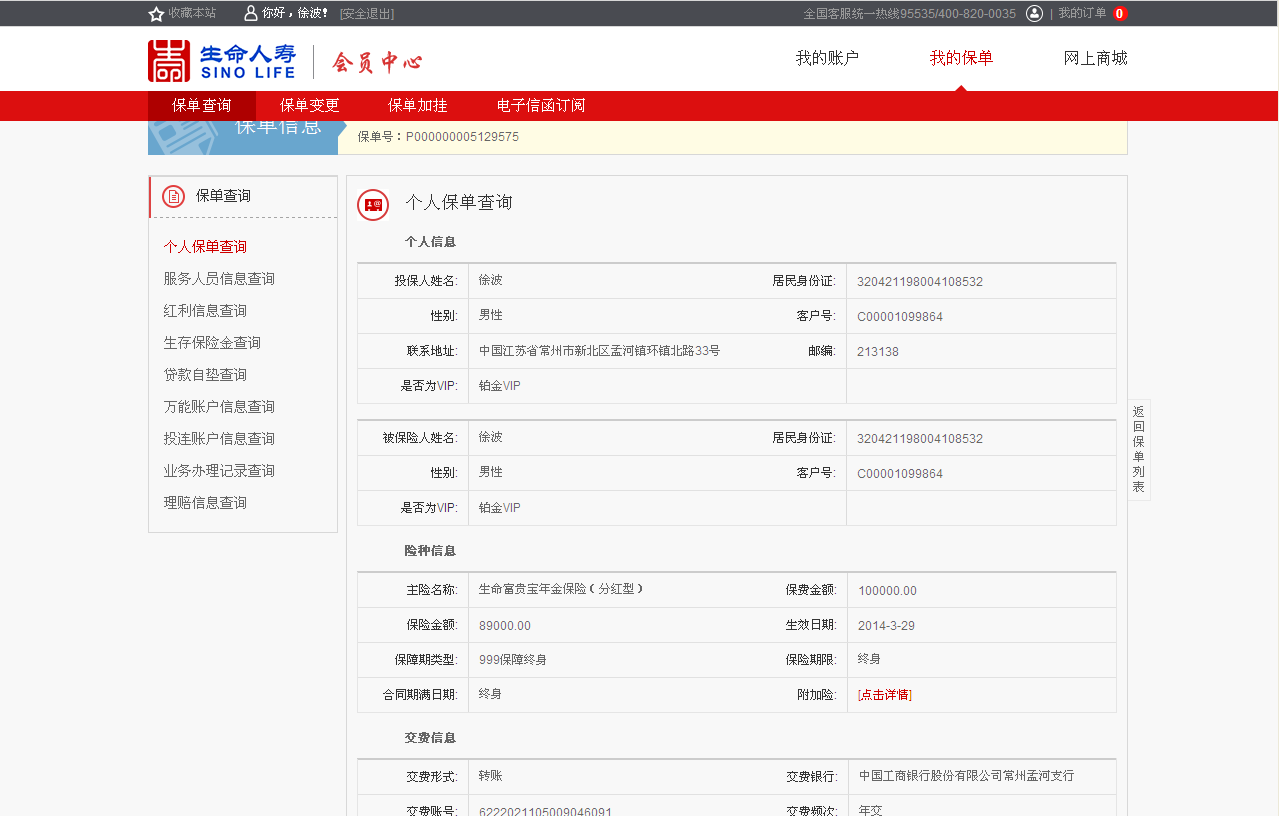Viewport: 1280px width, 816px height.
Task: Open the 电子信函订阅 menu item
Action: pos(540,105)
